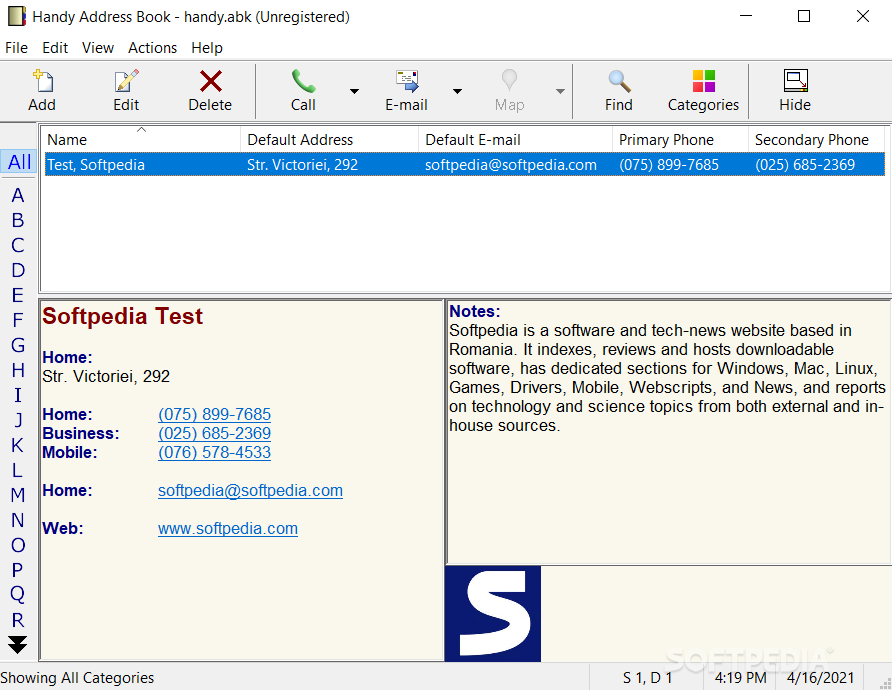892x690 pixels.
Task: Click the Mobile phone link (076) 578-4533
Action: pos(214,453)
